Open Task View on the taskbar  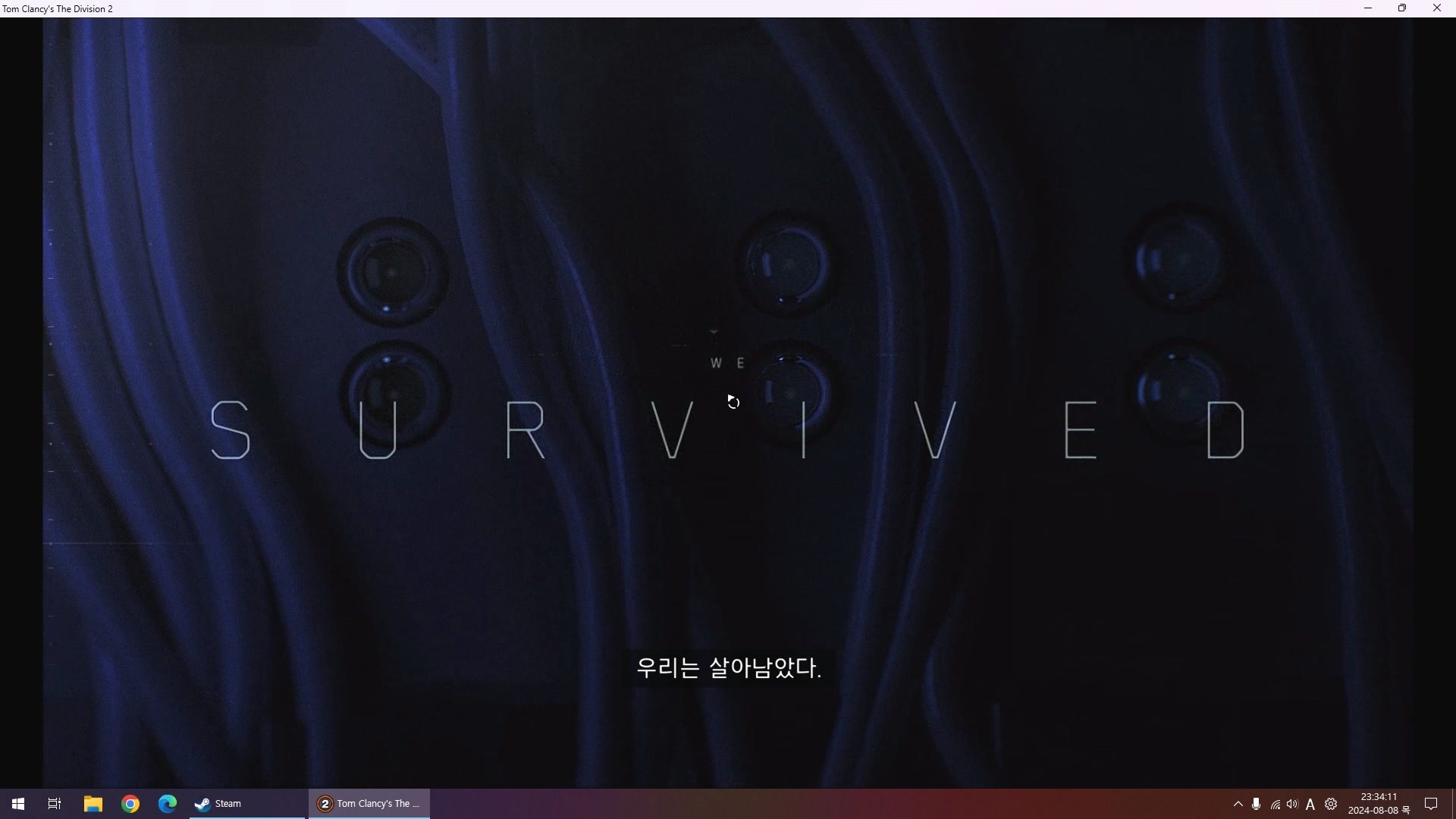click(55, 804)
